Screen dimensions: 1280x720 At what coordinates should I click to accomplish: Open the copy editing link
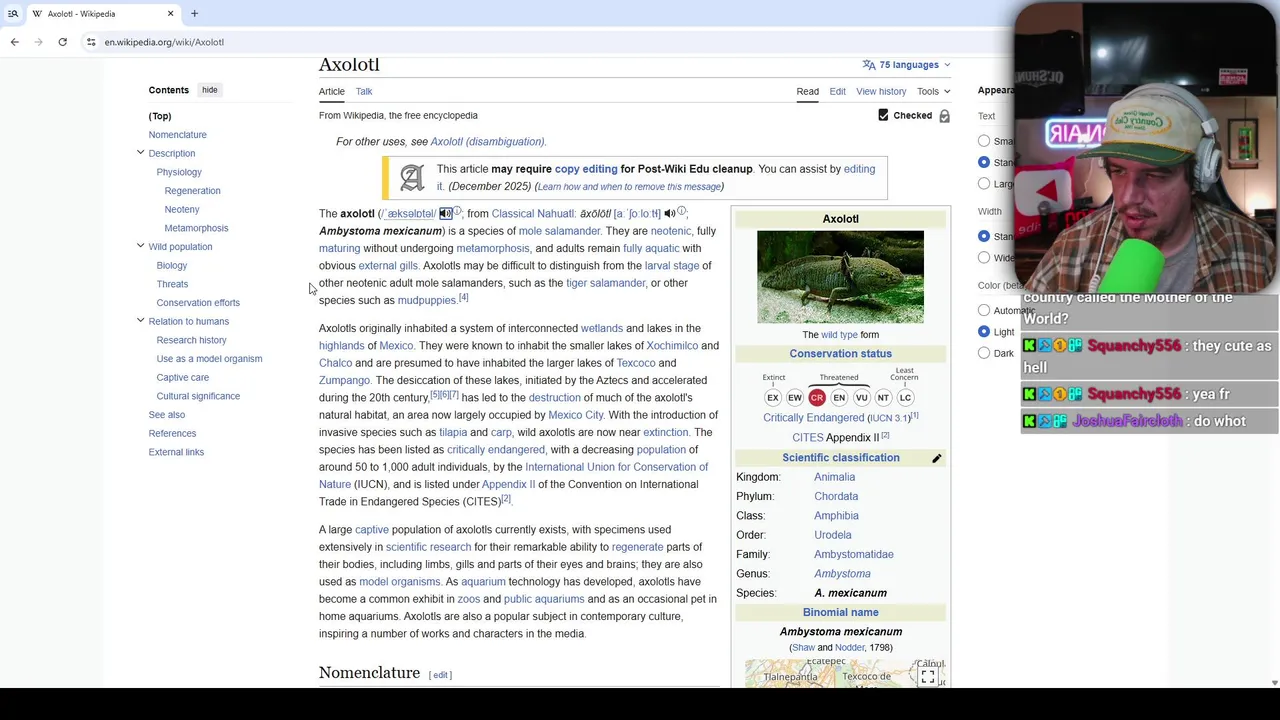586,169
